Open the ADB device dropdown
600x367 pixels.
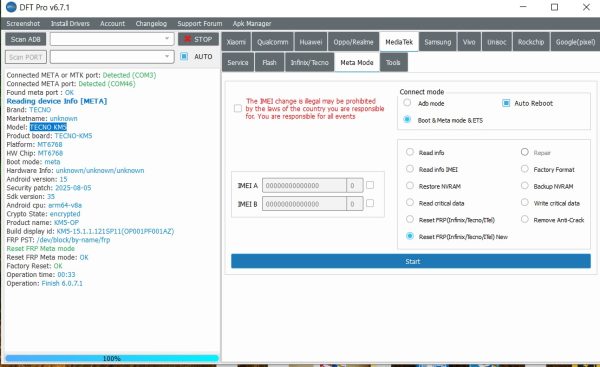[x=112, y=39]
